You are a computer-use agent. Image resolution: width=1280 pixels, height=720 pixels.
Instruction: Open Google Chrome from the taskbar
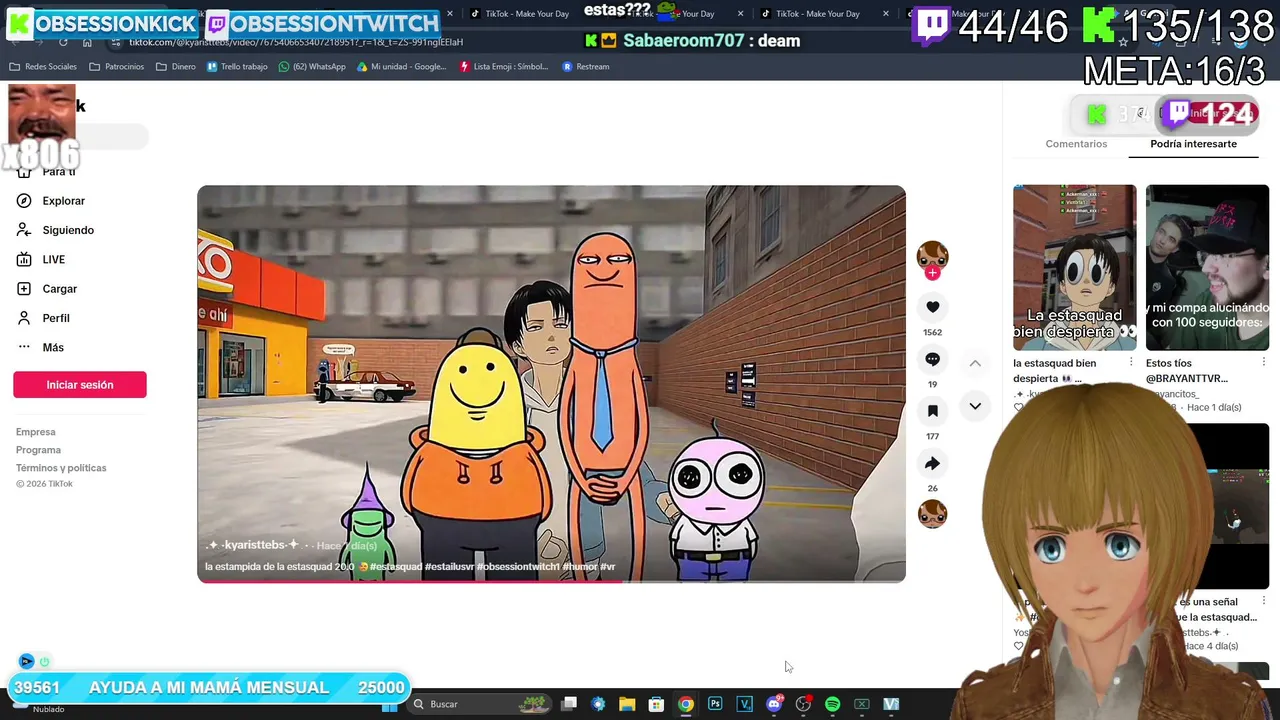click(686, 704)
